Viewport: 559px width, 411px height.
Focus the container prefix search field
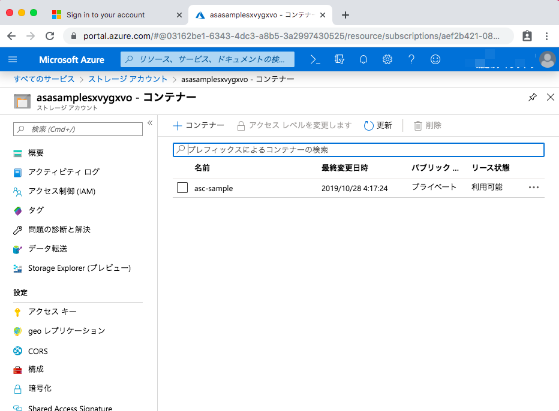tap(359, 150)
